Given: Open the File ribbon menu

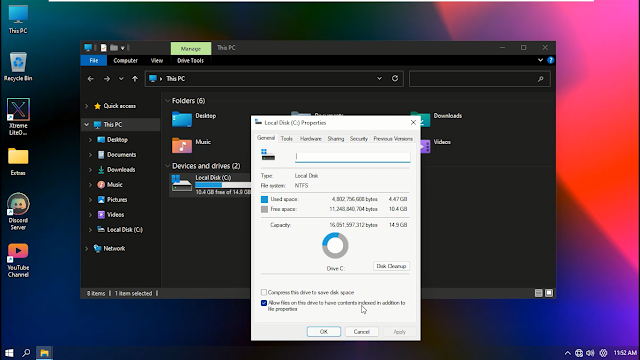Looking at the screenshot, I should tap(94, 60).
